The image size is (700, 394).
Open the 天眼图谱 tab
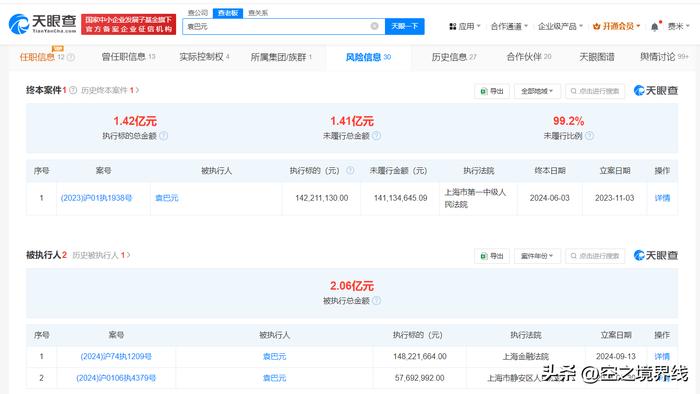point(596,57)
